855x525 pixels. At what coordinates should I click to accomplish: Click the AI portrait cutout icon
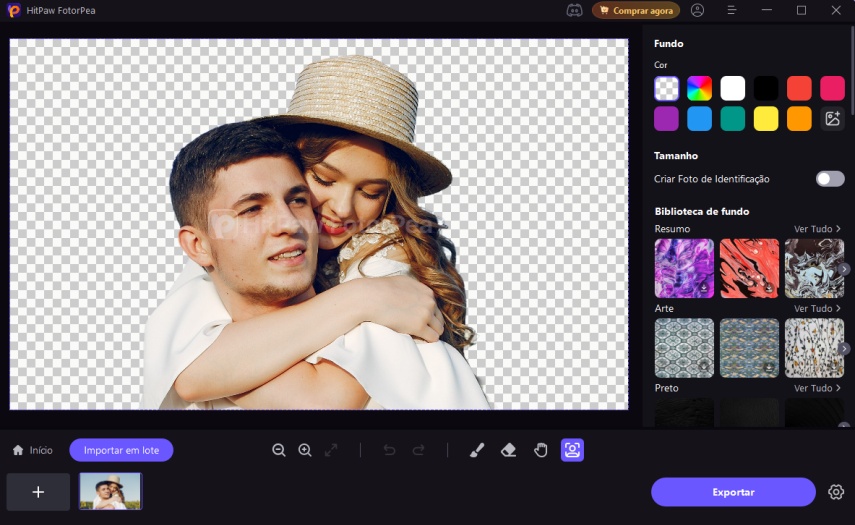click(x=572, y=450)
